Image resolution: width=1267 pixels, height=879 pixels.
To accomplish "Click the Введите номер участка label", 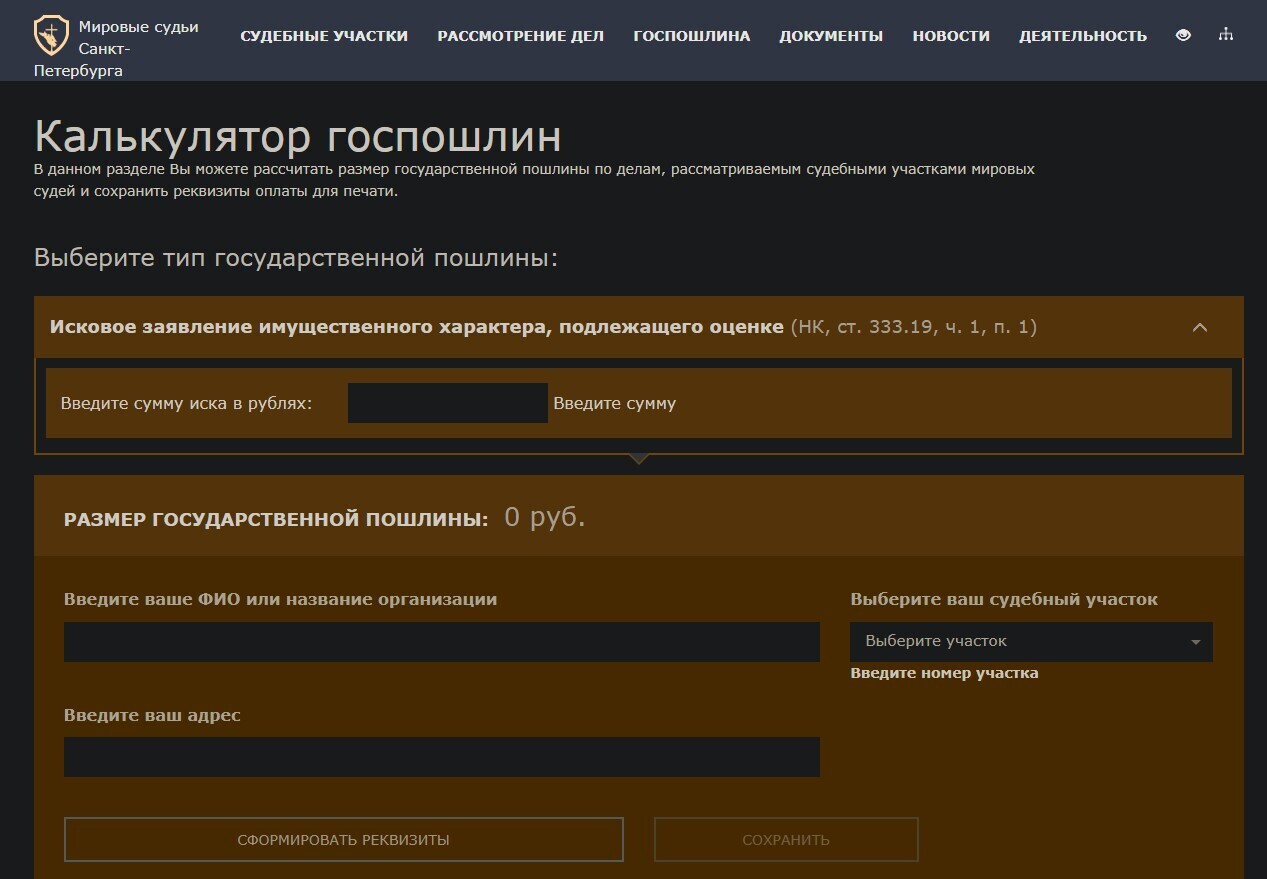I will tap(944, 673).
